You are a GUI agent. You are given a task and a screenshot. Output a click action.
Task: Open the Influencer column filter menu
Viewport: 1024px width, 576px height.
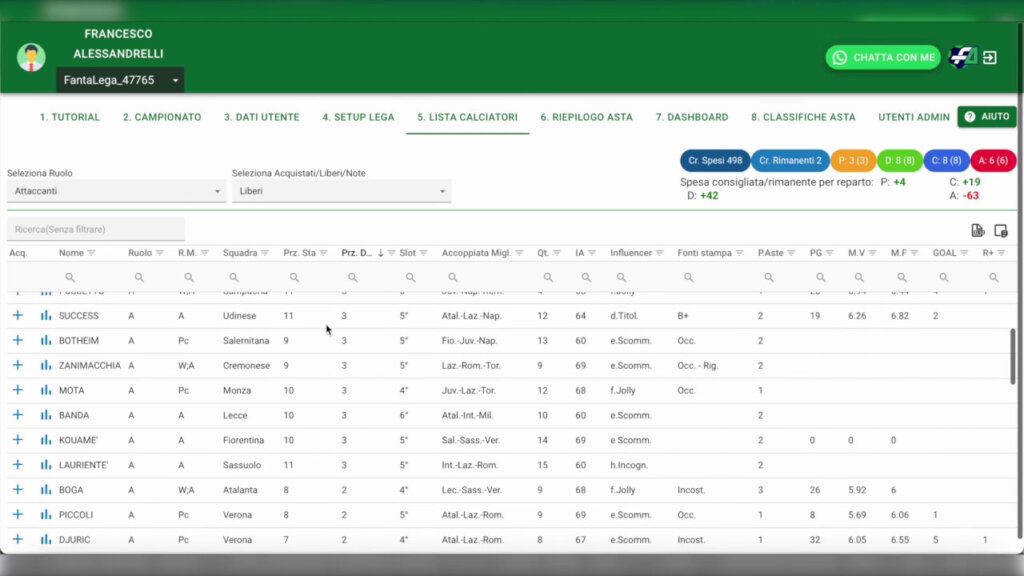(660, 253)
